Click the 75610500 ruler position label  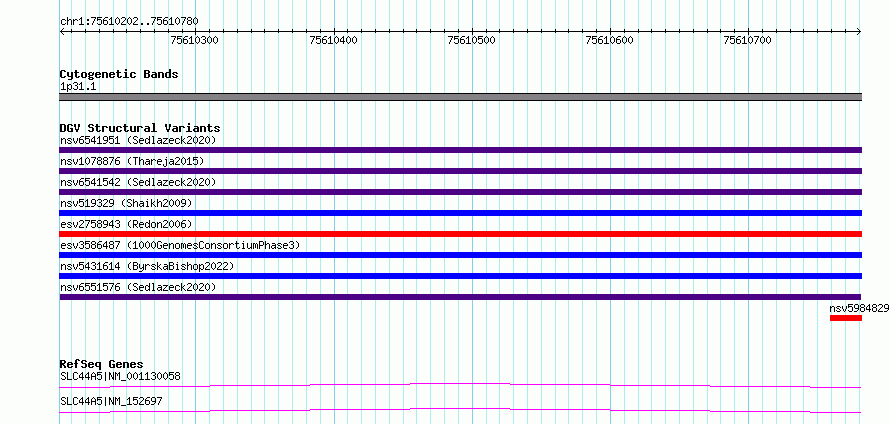coord(472,40)
